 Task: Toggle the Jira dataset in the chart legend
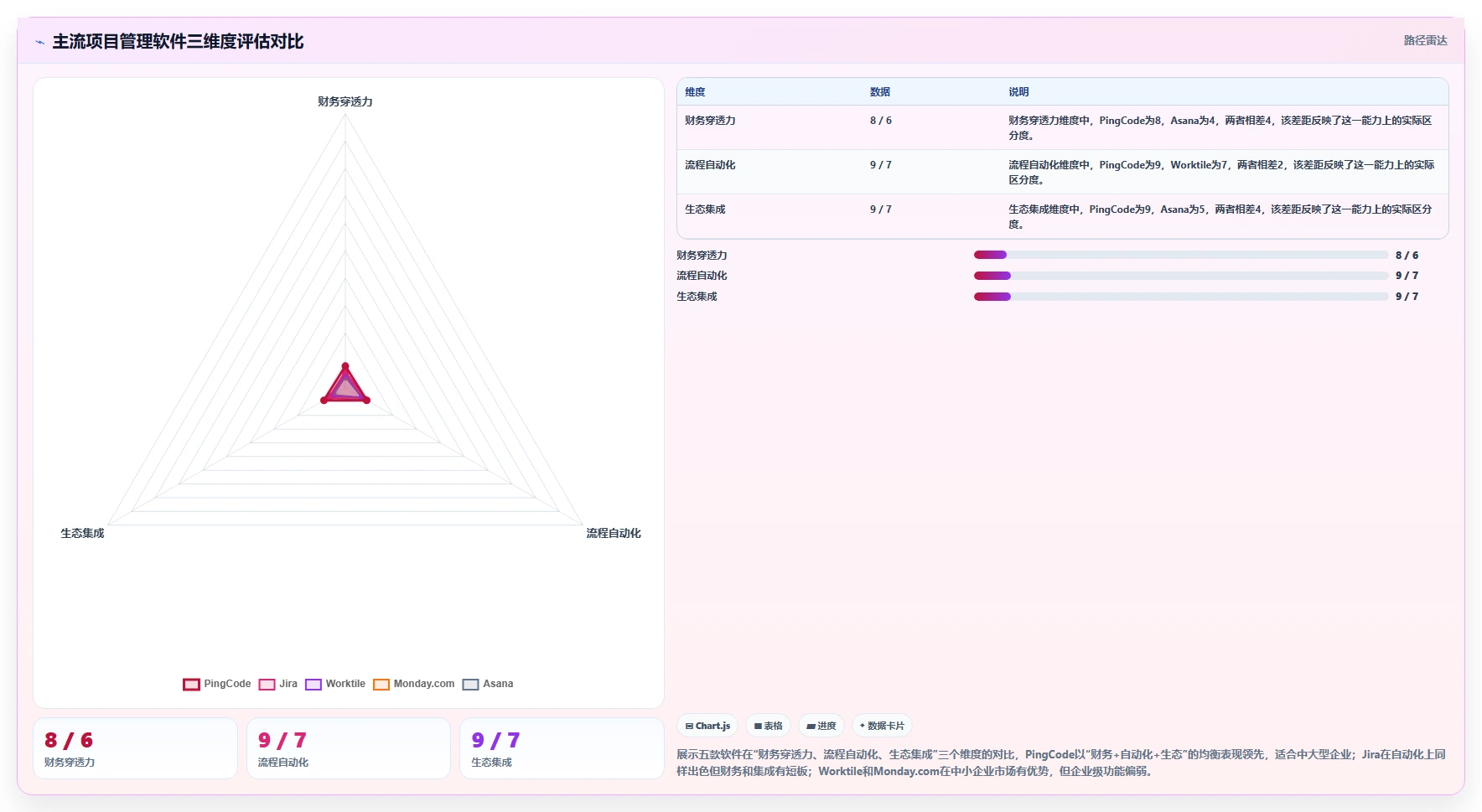[x=278, y=684]
